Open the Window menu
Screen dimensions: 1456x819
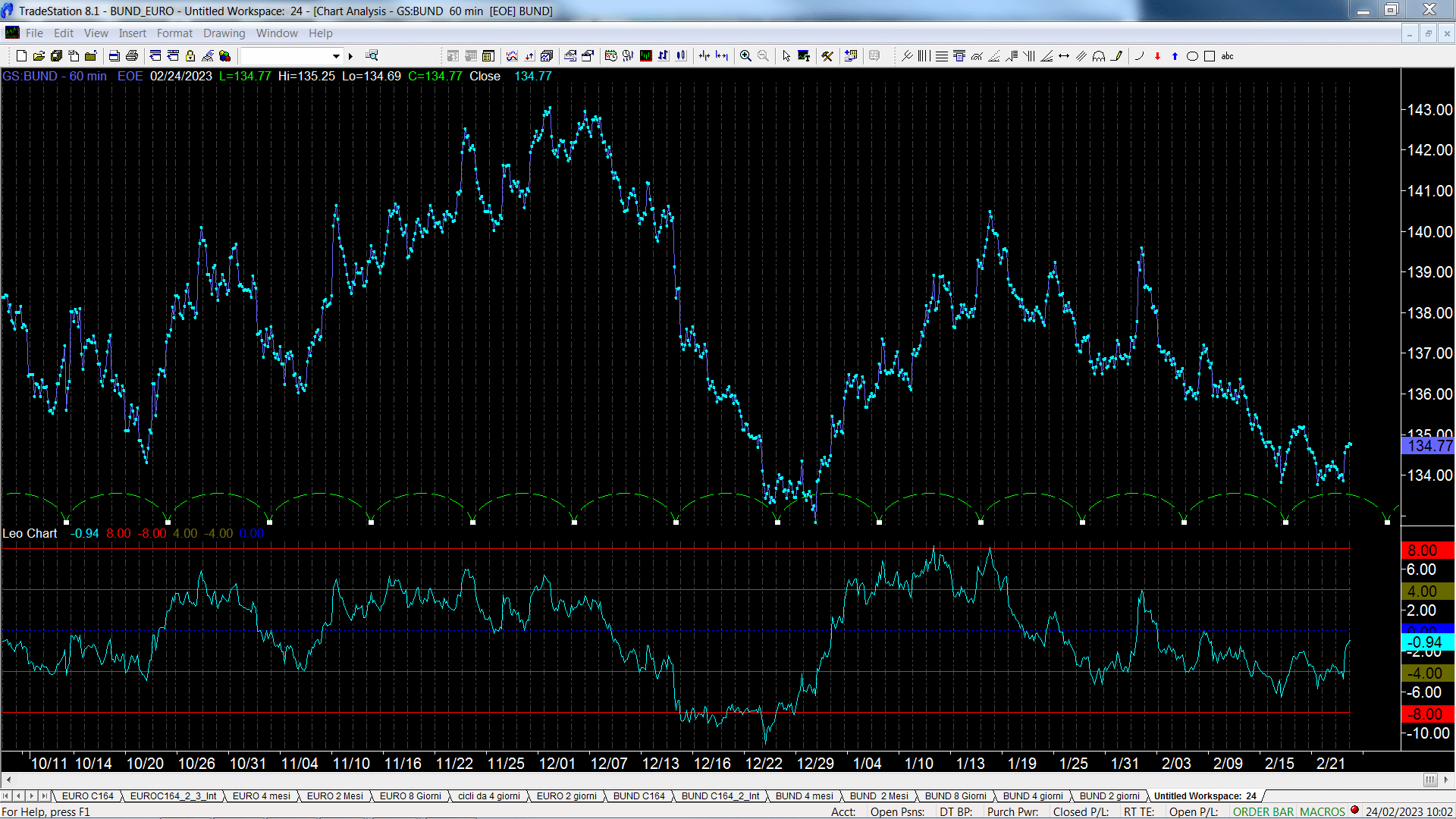(x=277, y=33)
